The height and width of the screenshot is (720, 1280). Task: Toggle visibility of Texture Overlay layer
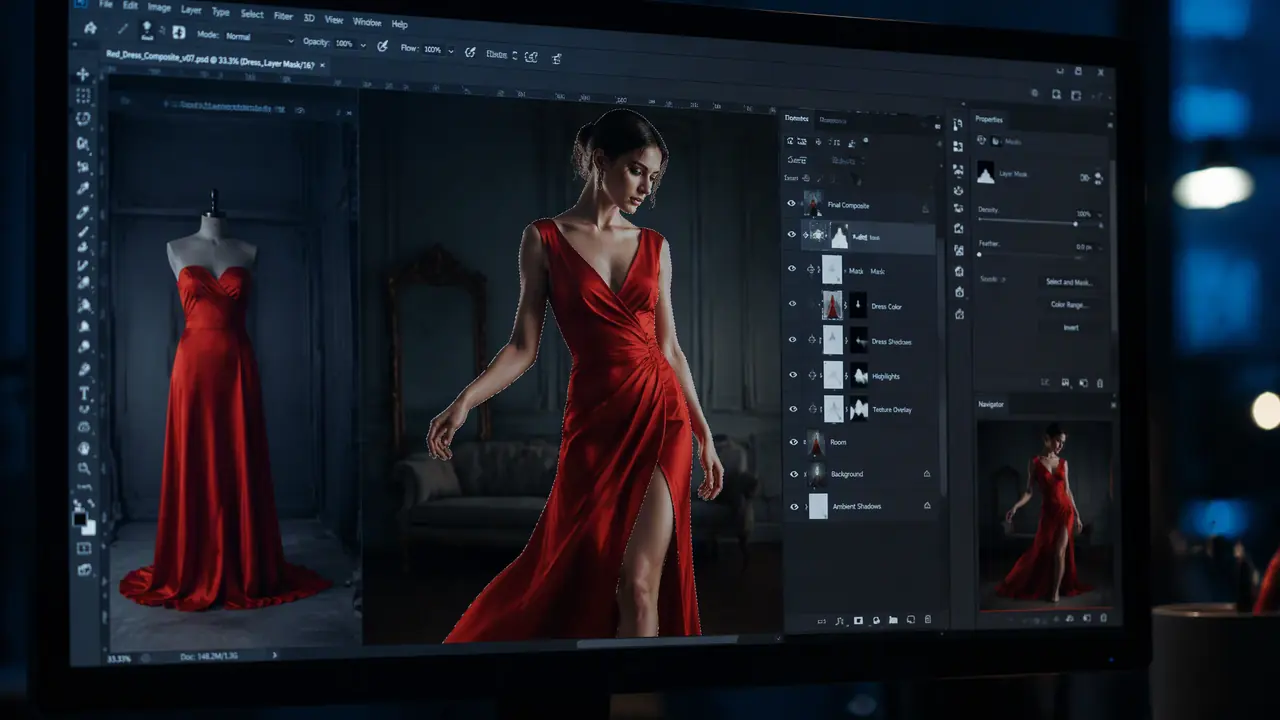793,408
